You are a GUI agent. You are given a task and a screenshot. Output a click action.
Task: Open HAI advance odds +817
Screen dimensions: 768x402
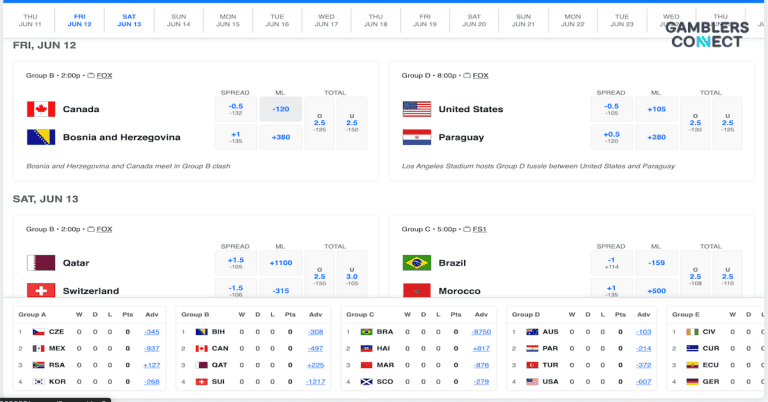click(481, 348)
